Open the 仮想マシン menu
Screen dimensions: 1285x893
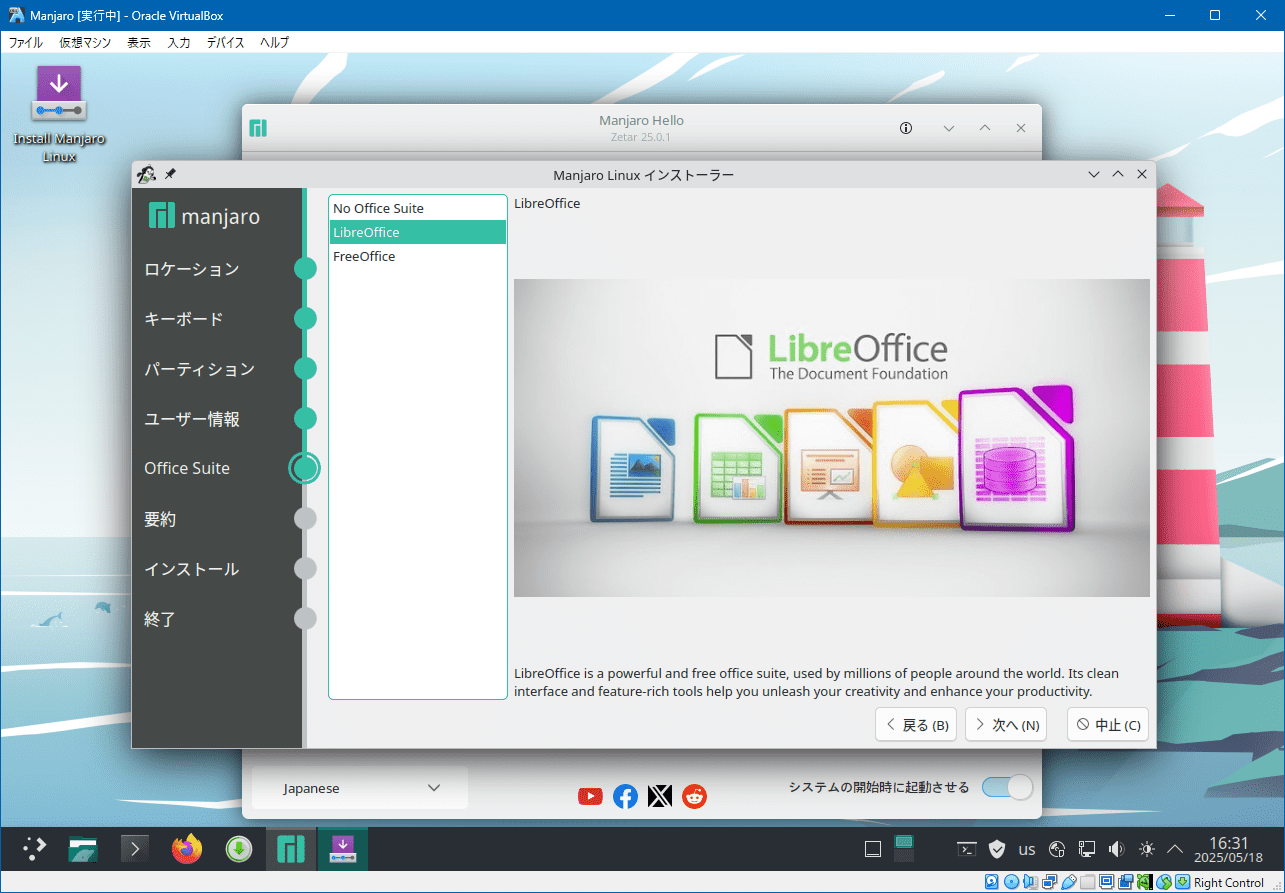click(85, 42)
